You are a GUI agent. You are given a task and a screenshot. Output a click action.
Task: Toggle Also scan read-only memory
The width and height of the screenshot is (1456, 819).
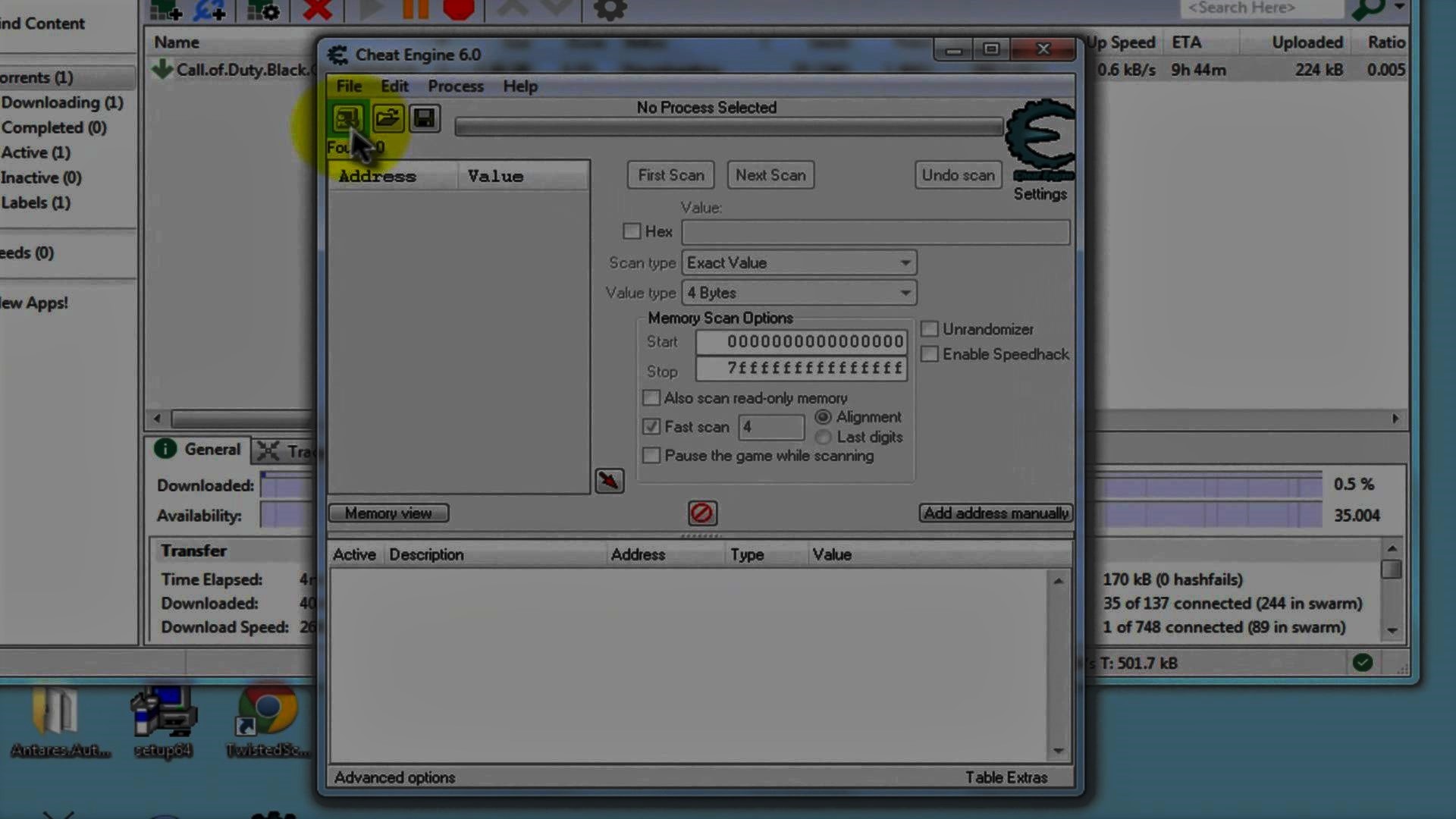click(651, 398)
